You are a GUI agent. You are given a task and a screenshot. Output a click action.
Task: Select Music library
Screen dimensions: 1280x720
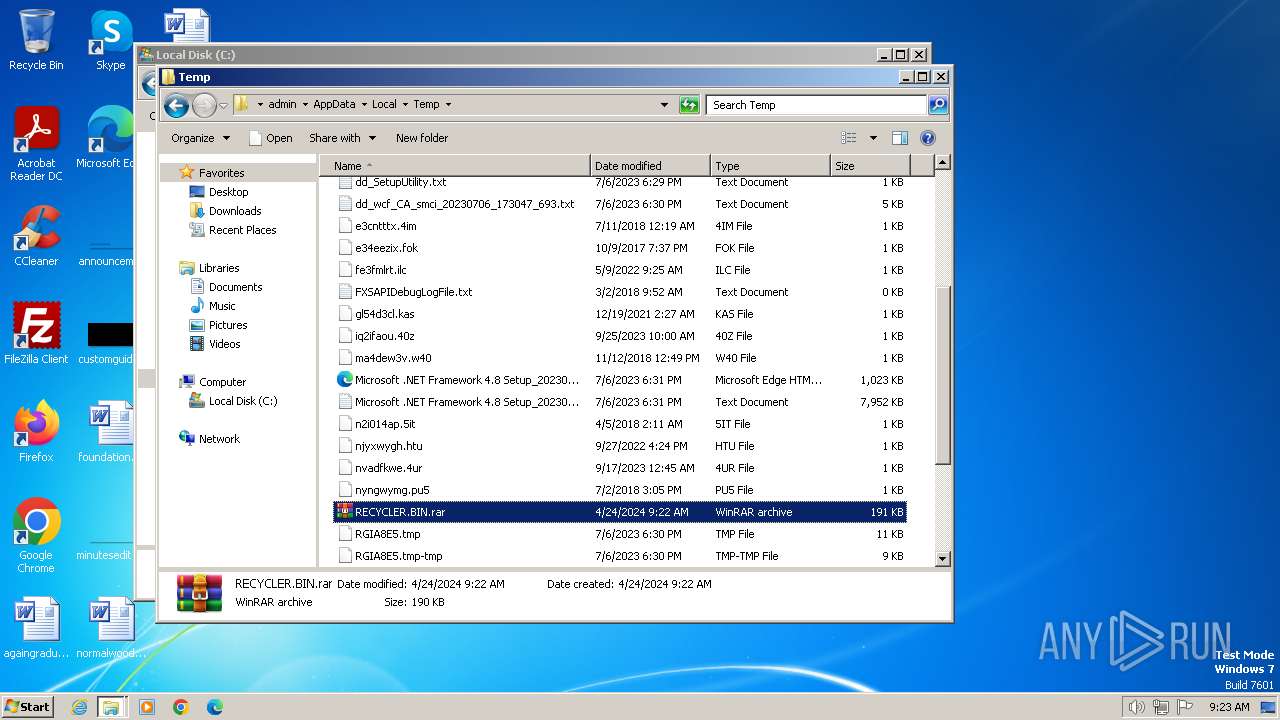222,306
